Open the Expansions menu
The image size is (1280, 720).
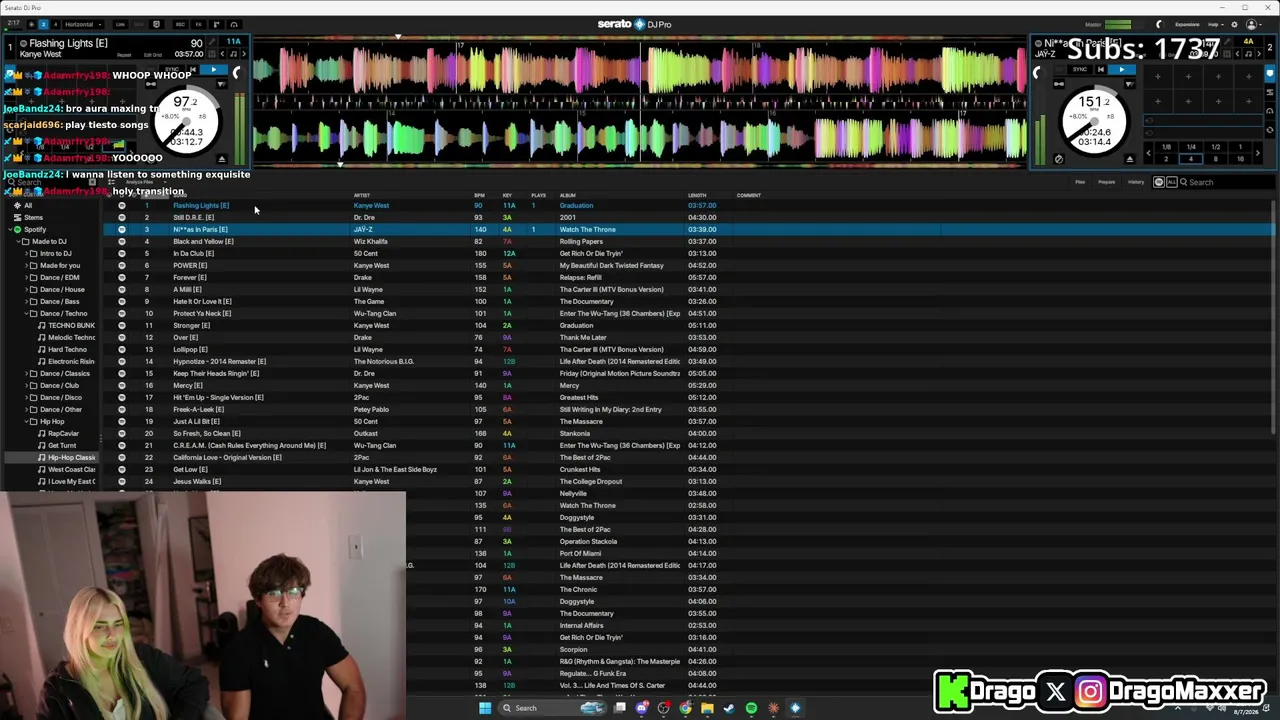click(1187, 24)
